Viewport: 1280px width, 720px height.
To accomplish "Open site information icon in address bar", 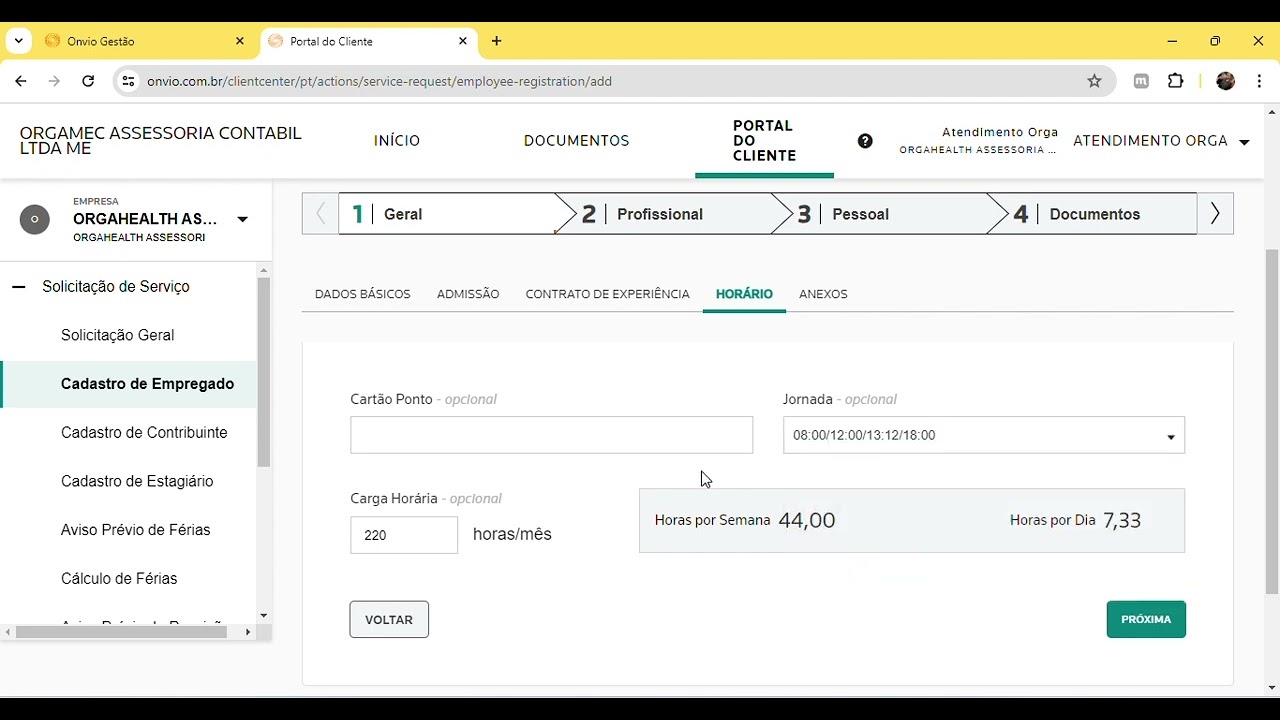I will (128, 81).
